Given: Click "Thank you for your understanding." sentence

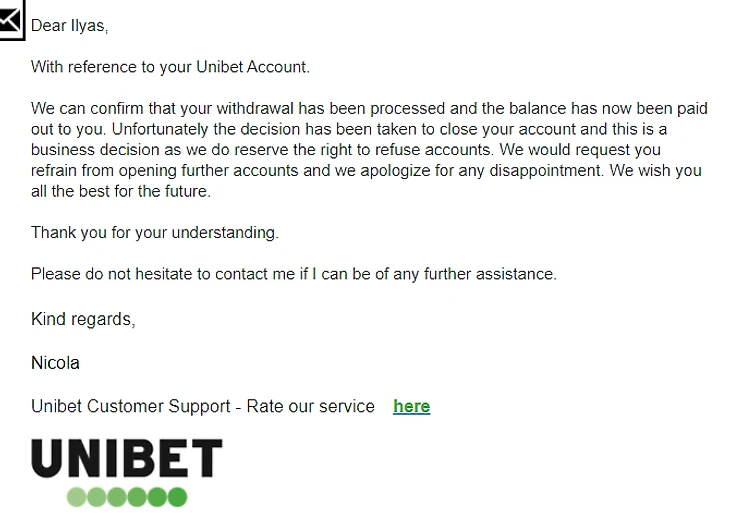Looking at the screenshot, I should click(155, 232).
